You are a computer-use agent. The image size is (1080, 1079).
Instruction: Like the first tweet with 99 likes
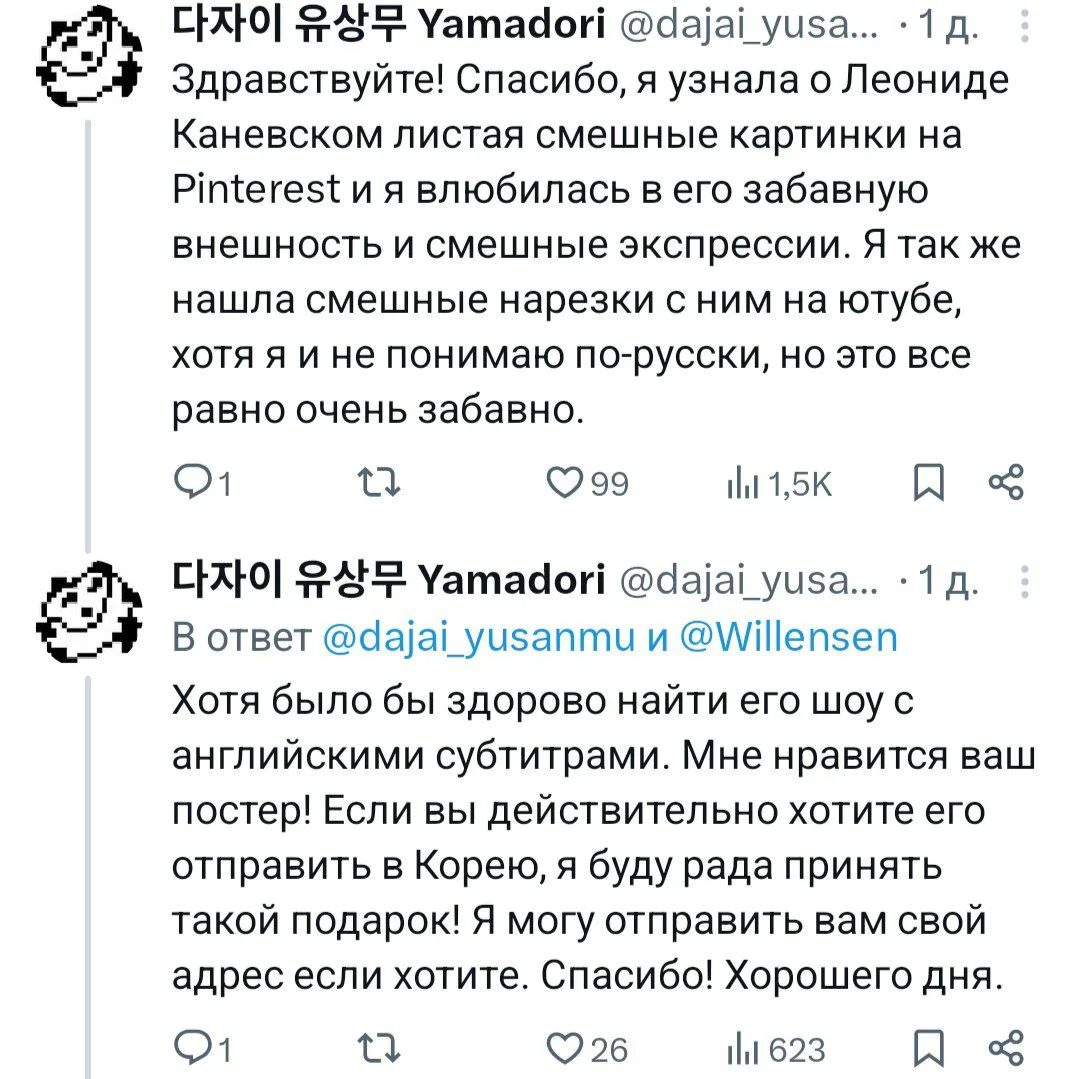point(588,483)
